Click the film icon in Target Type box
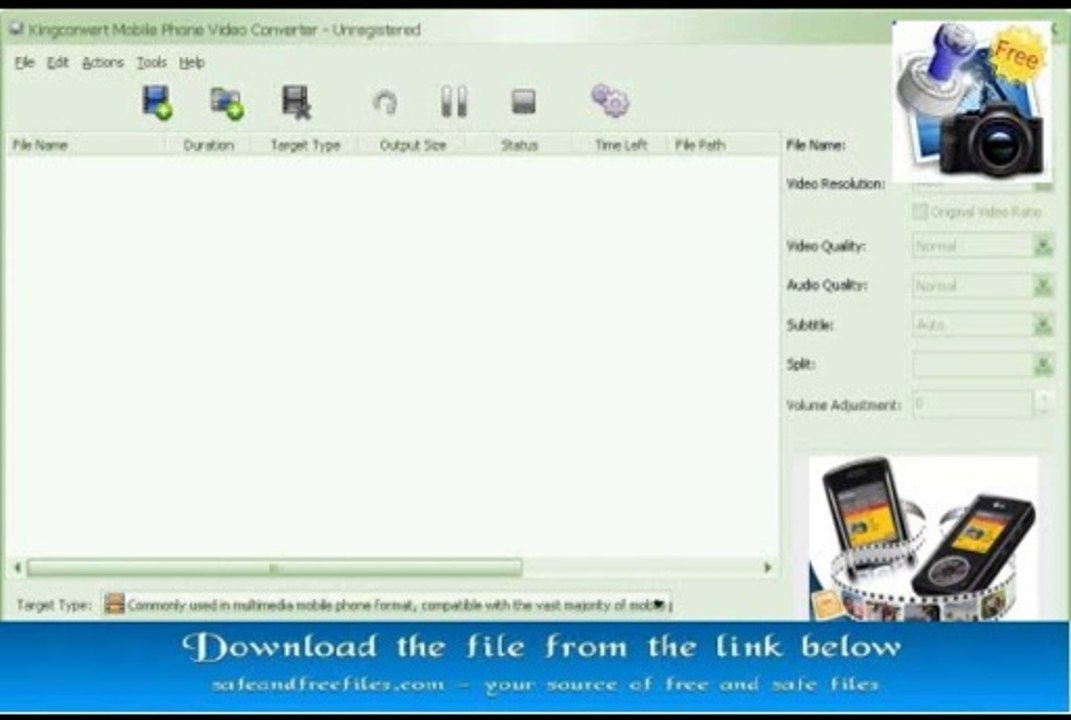The width and height of the screenshot is (1071, 720). click(x=115, y=604)
